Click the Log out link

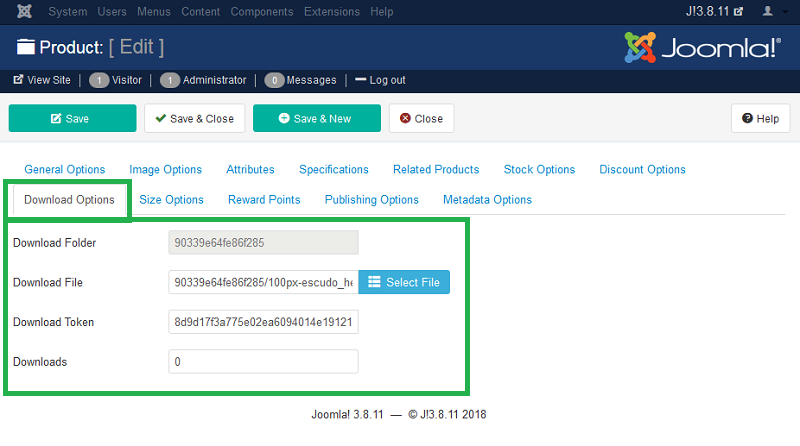380,80
